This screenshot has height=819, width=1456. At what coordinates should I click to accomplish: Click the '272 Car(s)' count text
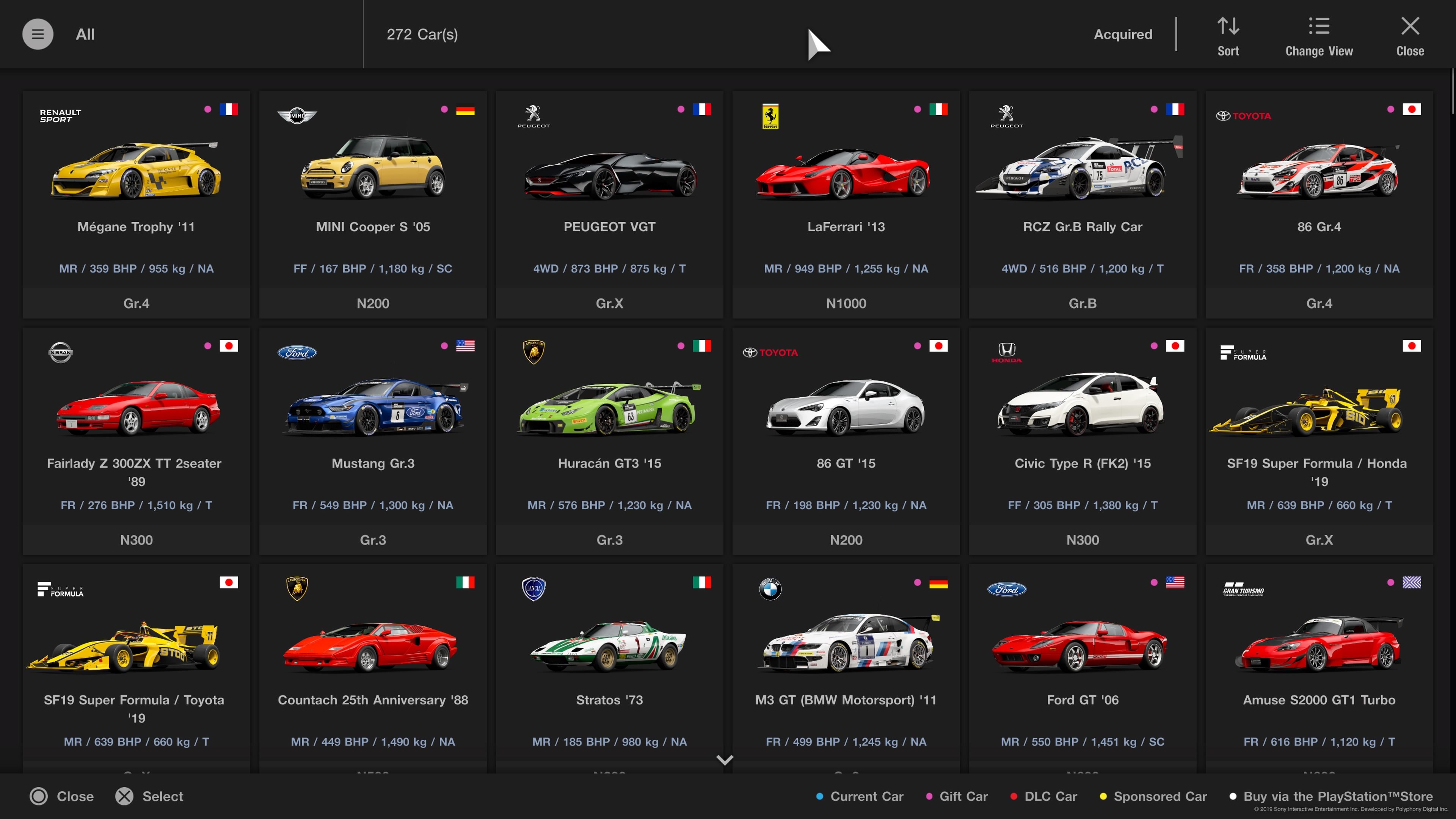[422, 35]
